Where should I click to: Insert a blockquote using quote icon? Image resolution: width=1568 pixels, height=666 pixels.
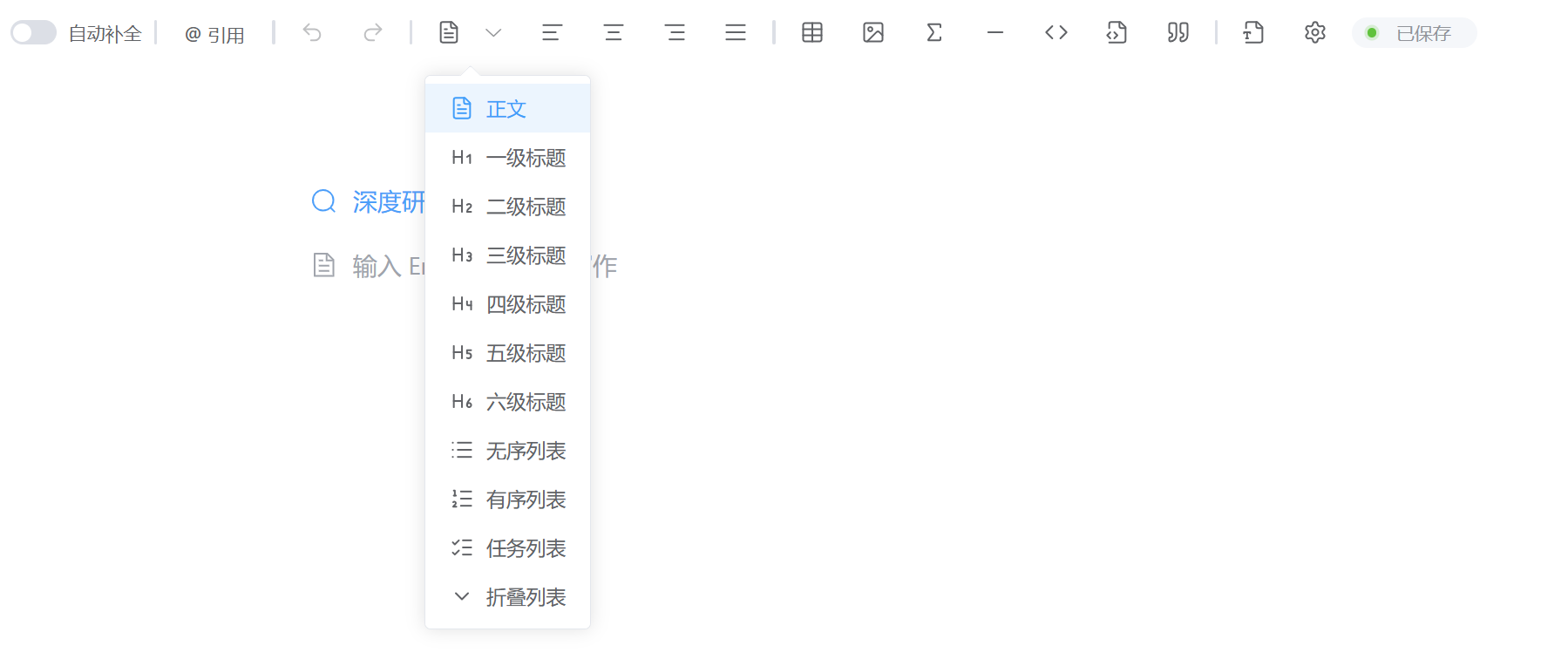tap(1178, 33)
